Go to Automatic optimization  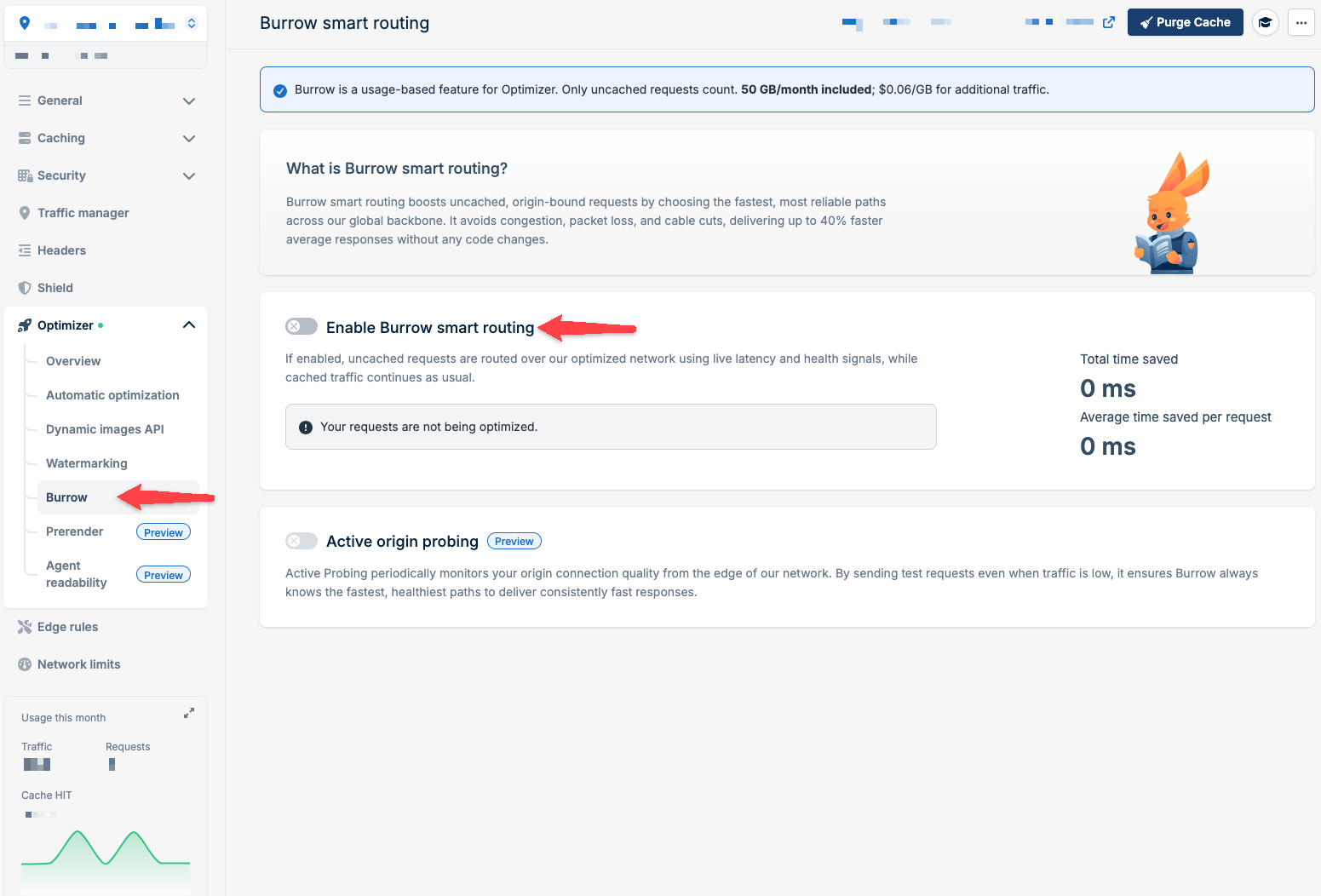click(x=112, y=395)
